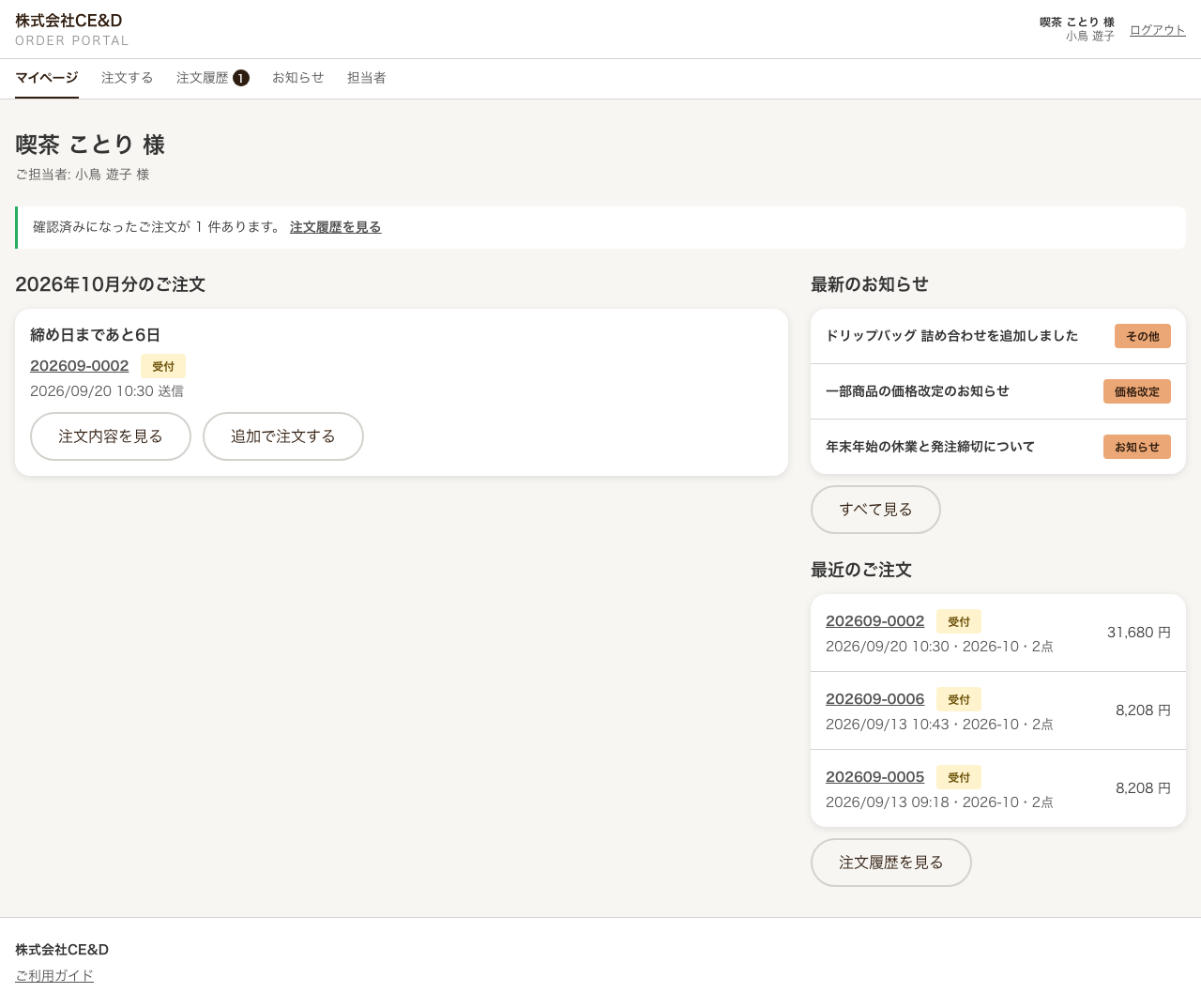Viewport: 1201px width, 1008px height.
Task: Click the 注文履歴を見る button below recent orders
Action: [891, 863]
